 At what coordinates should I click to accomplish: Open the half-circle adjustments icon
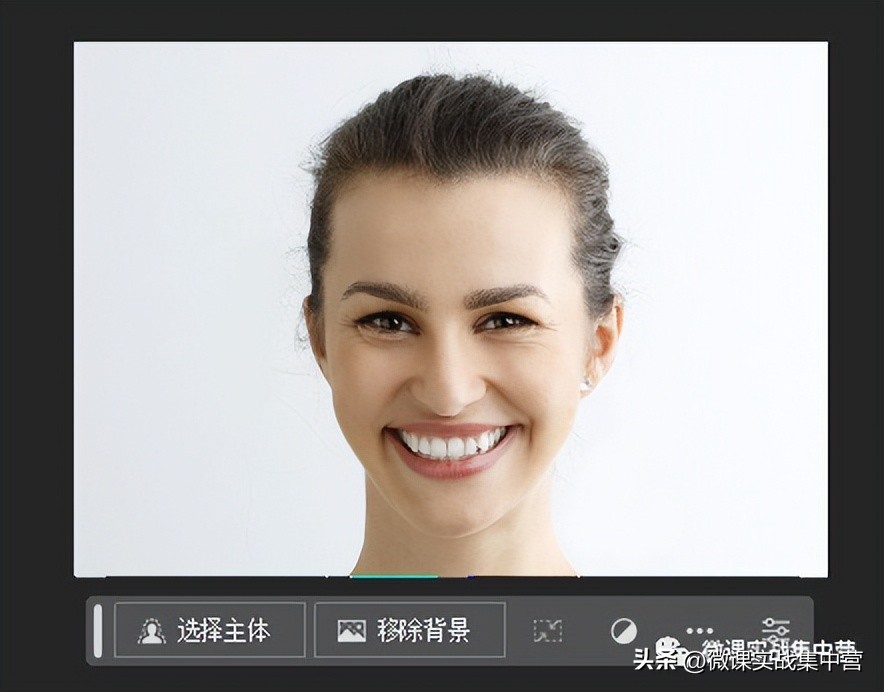(x=622, y=630)
